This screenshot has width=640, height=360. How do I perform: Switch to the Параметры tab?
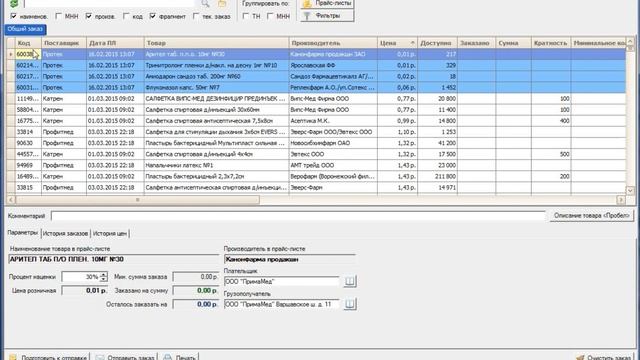23,233
